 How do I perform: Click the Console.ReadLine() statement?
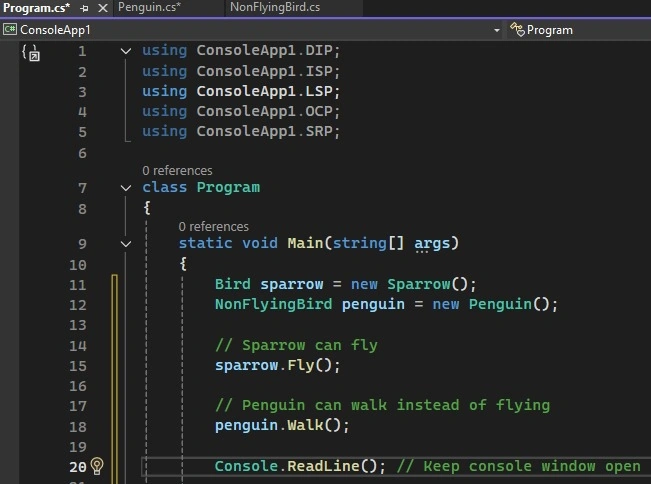pos(300,466)
